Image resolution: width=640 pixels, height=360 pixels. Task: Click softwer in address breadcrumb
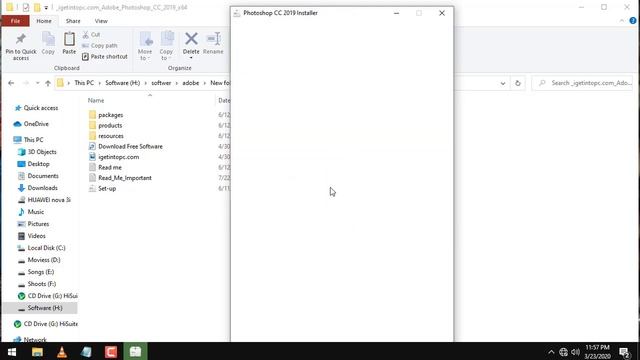[x=161, y=83]
